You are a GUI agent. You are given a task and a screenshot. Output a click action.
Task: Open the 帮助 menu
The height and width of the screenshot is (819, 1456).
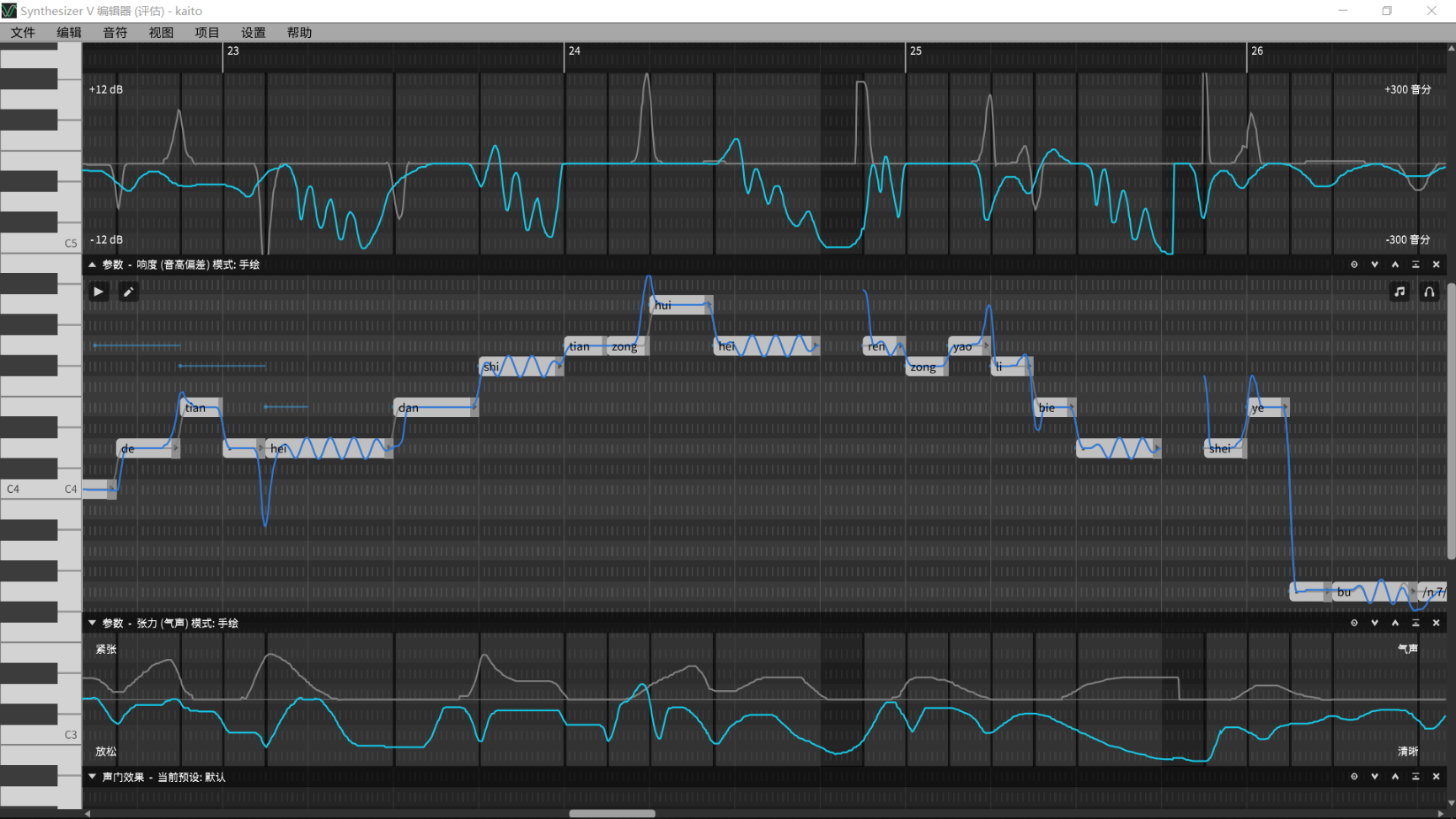[x=299, y=32]
